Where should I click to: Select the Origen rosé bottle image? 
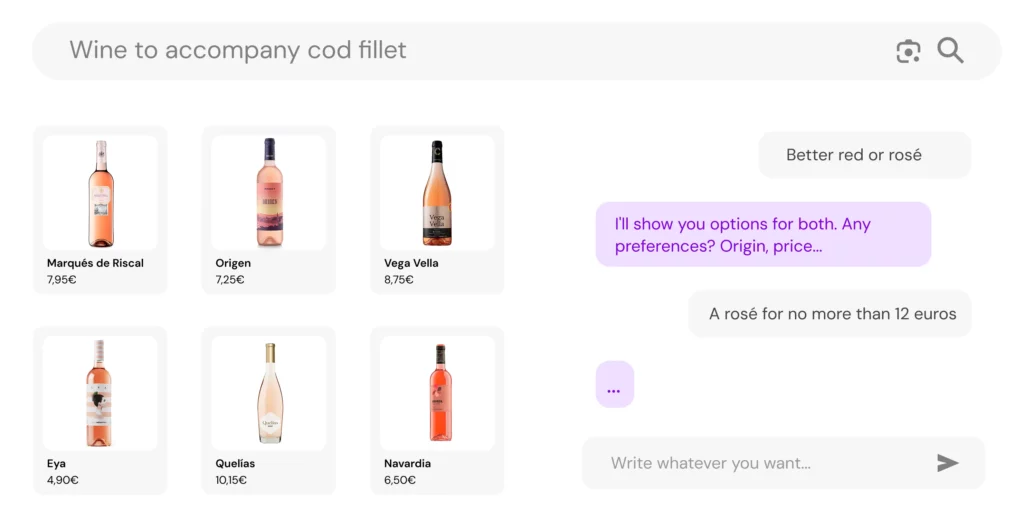[269, 193]
